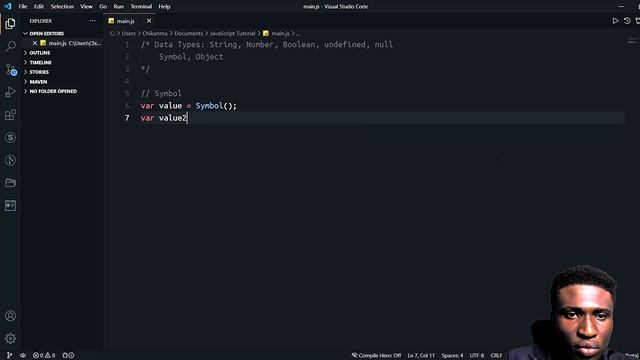Open the Extensions view

[x=11, y=115]
